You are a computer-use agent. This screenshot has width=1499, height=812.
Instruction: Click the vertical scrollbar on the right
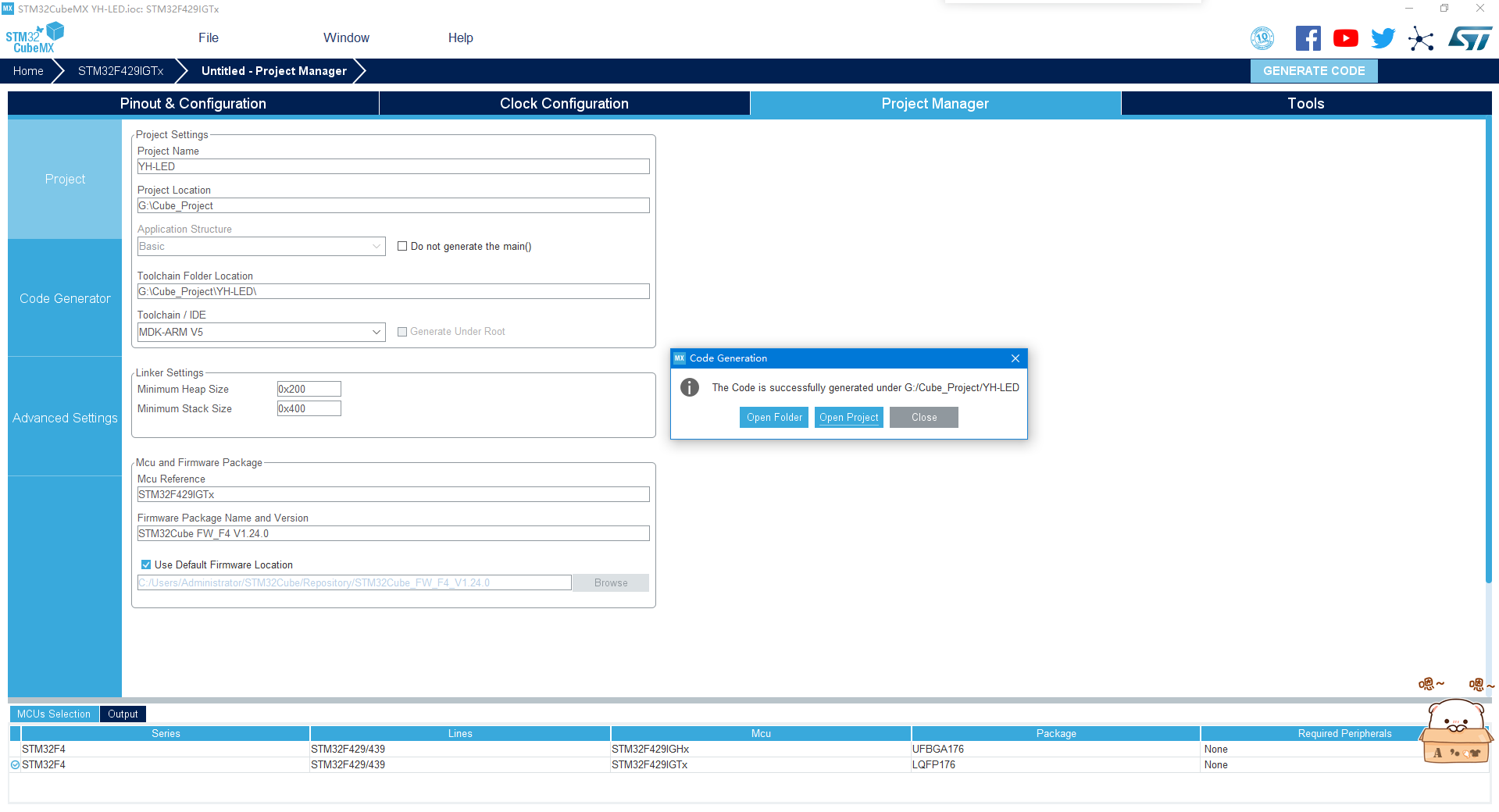click(x=1489, y=351)
